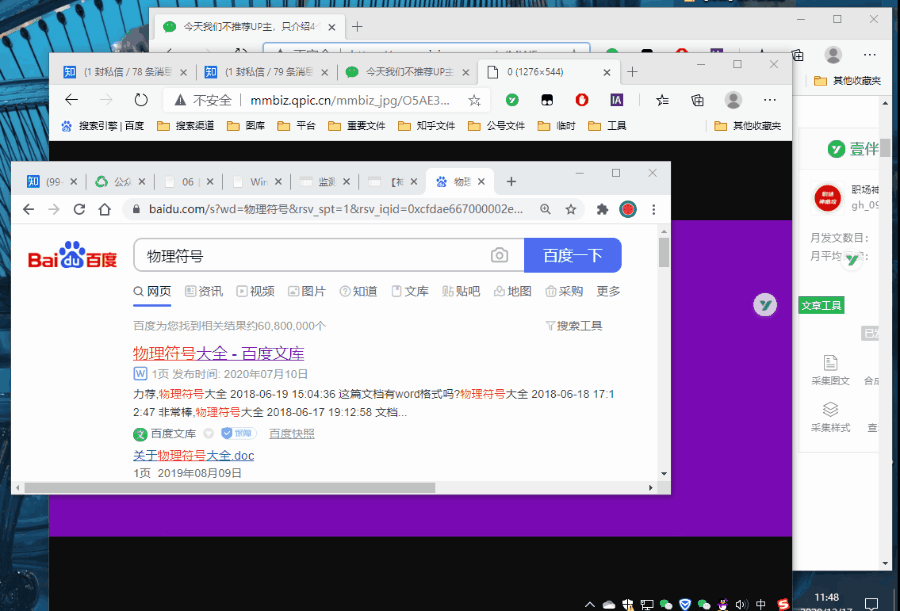Select the 采集样式 icon in 壹伴 sidebar

[x=830, y=410]
